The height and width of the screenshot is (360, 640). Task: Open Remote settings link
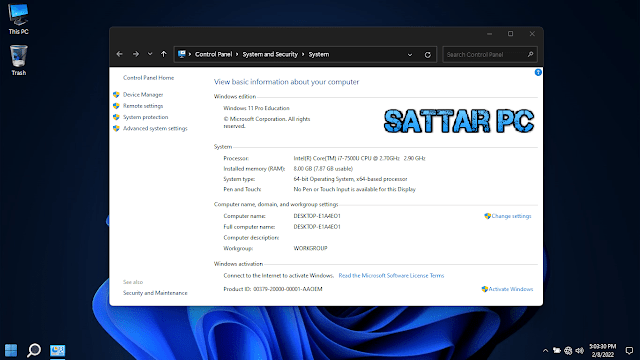[x=143, y=106]
